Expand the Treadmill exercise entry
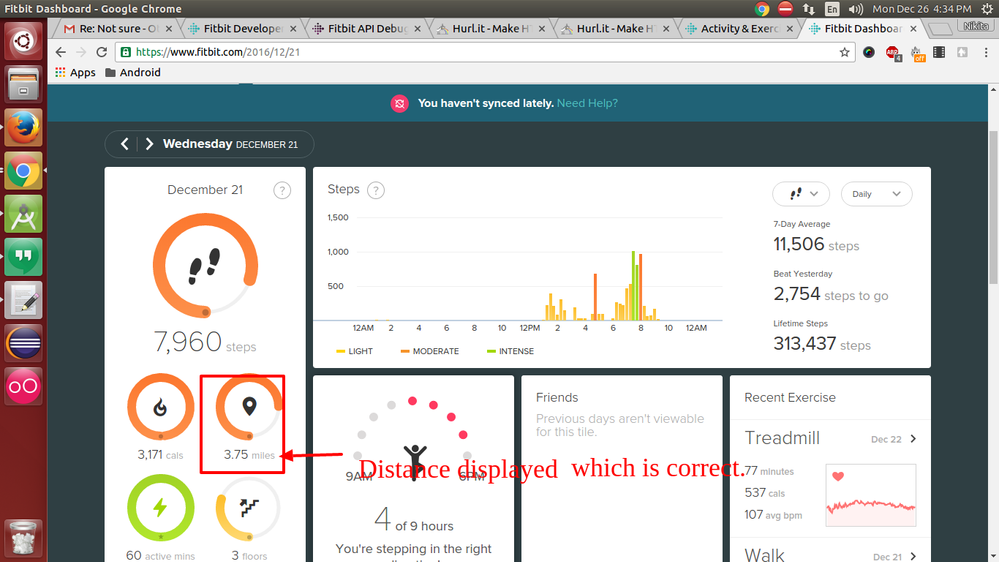This screenshot has height=562, width=999. click(913, 439)
